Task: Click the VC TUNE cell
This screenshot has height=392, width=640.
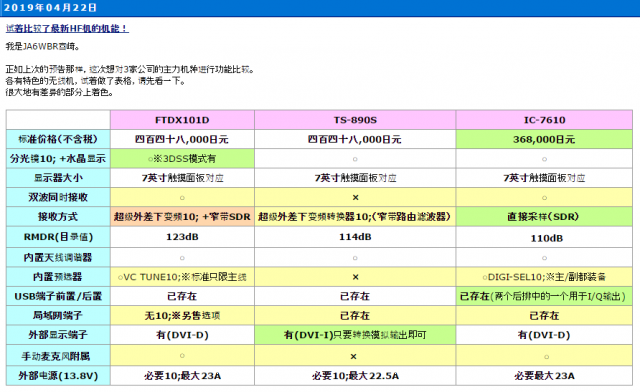Action: [x=182, y=277]
